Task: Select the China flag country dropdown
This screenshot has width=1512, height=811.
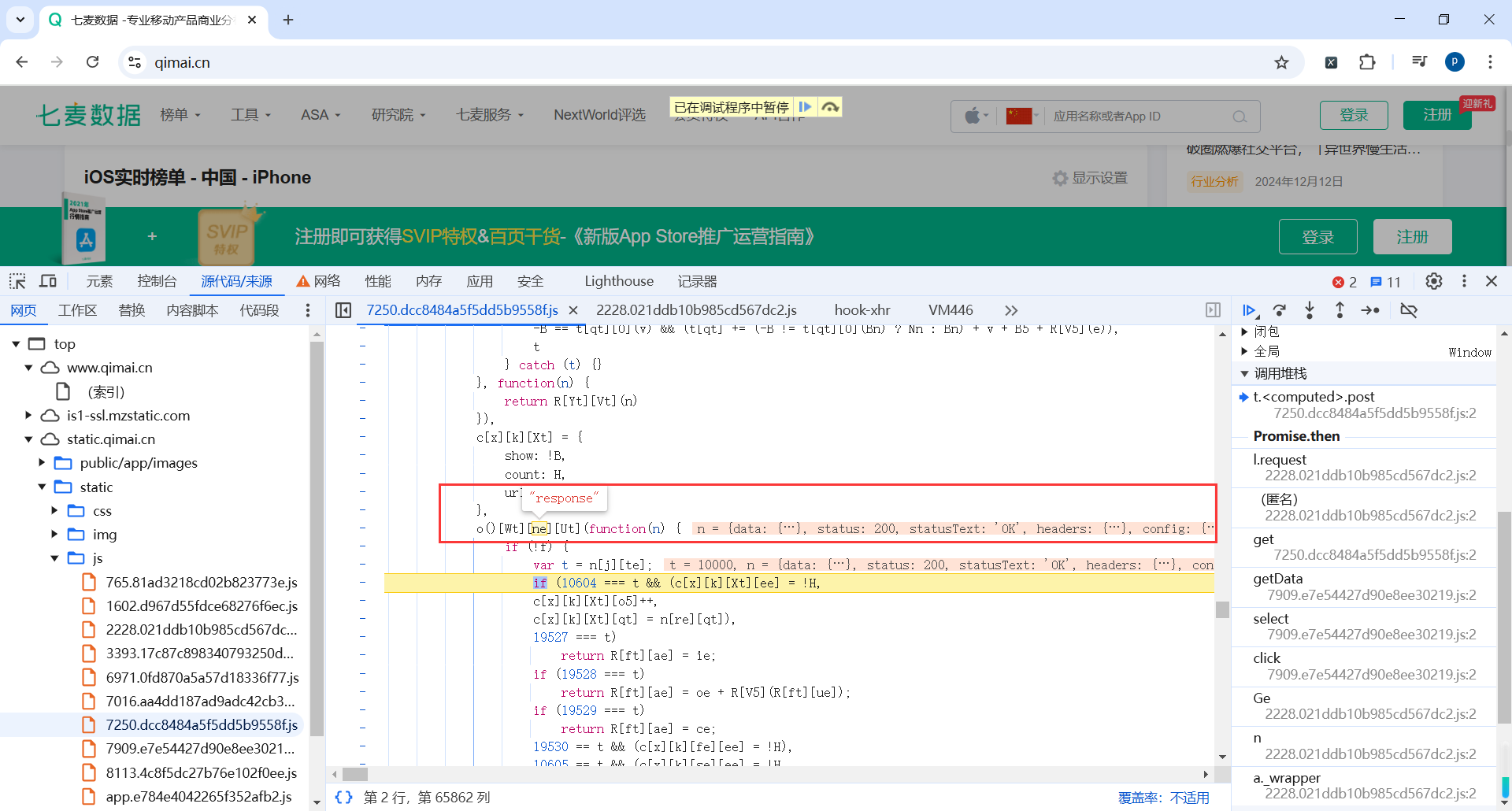Action: click(x=1023, y=117)
